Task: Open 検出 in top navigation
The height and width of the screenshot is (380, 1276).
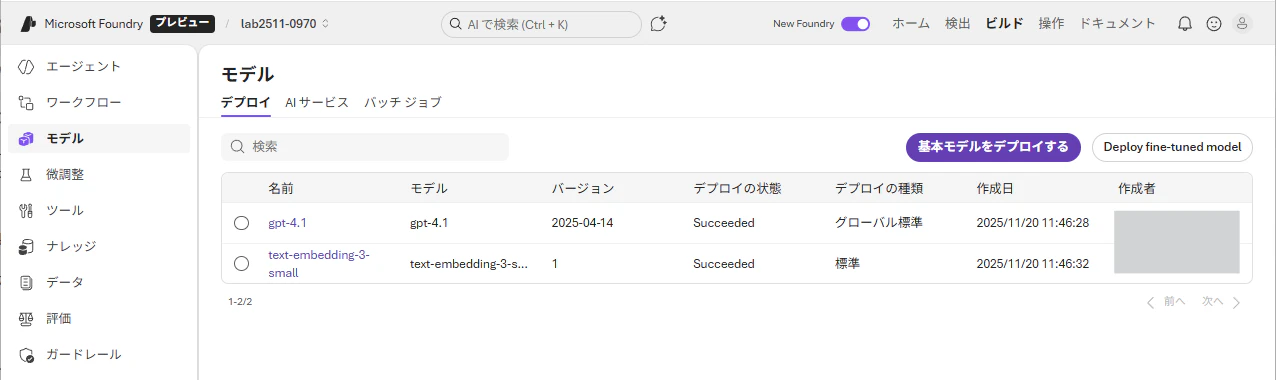Action: (x=958, y=23)
